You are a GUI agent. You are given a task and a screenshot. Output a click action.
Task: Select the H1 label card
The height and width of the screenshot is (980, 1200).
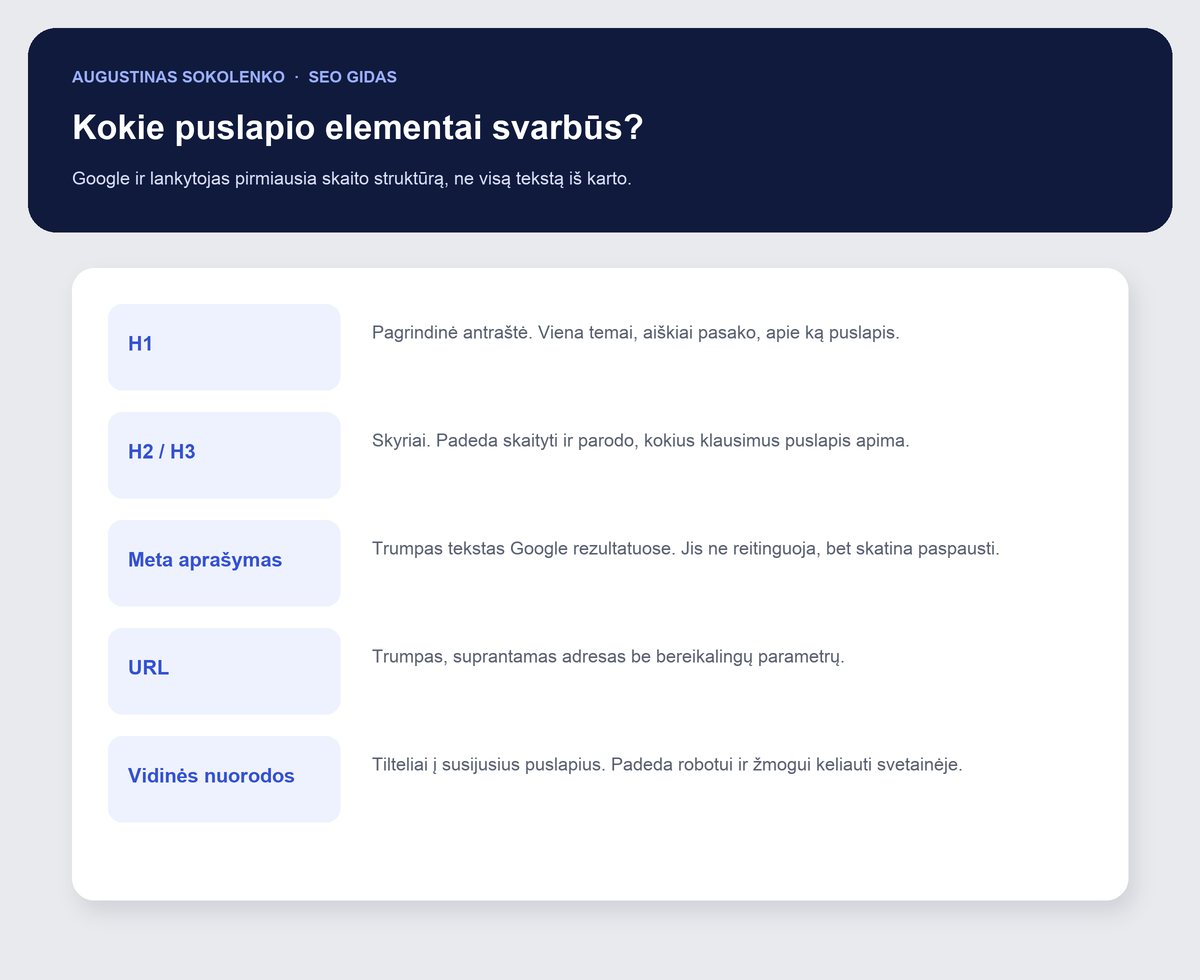(224, 347)
